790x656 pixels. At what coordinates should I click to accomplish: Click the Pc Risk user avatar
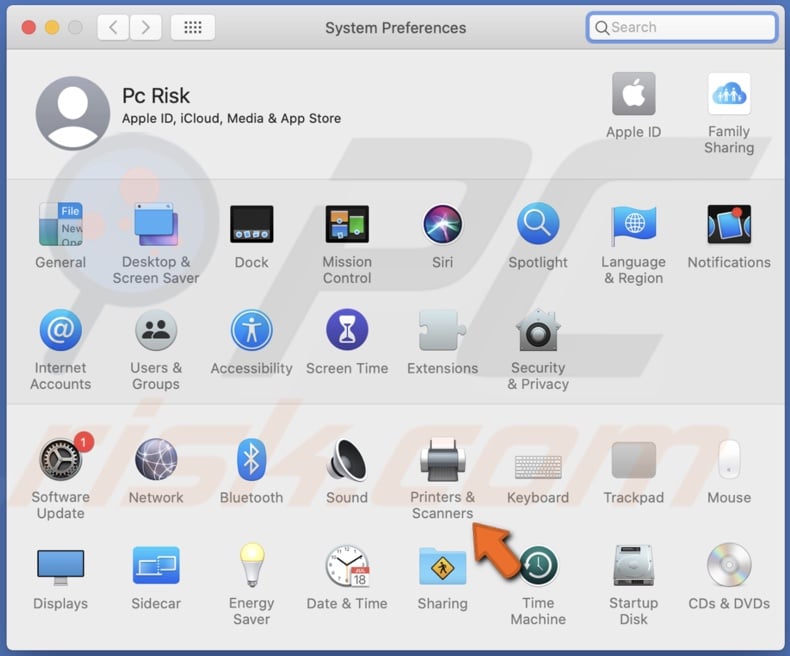point(73,112)
